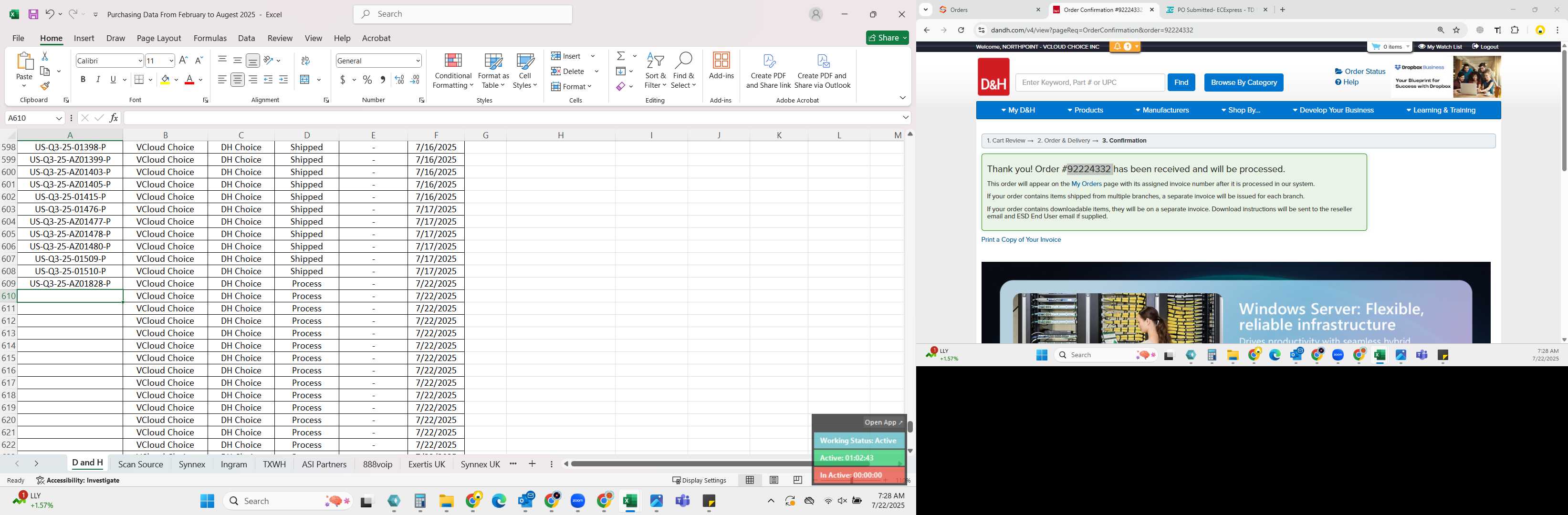The width and height of the screenshot is (1568, 515).
Task: Click the Find button on D&H site
Action: pos(1181,82)
